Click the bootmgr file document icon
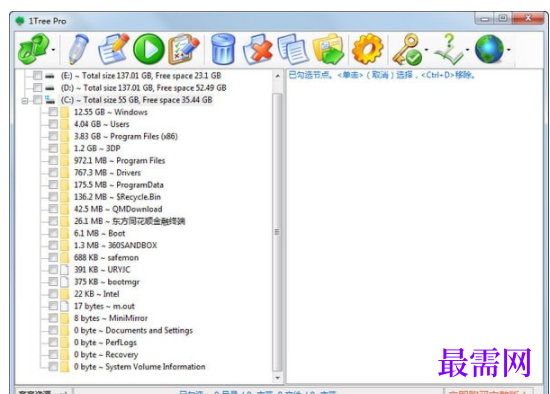The height and width of the screenshot is (394, 550). point(65,282)
